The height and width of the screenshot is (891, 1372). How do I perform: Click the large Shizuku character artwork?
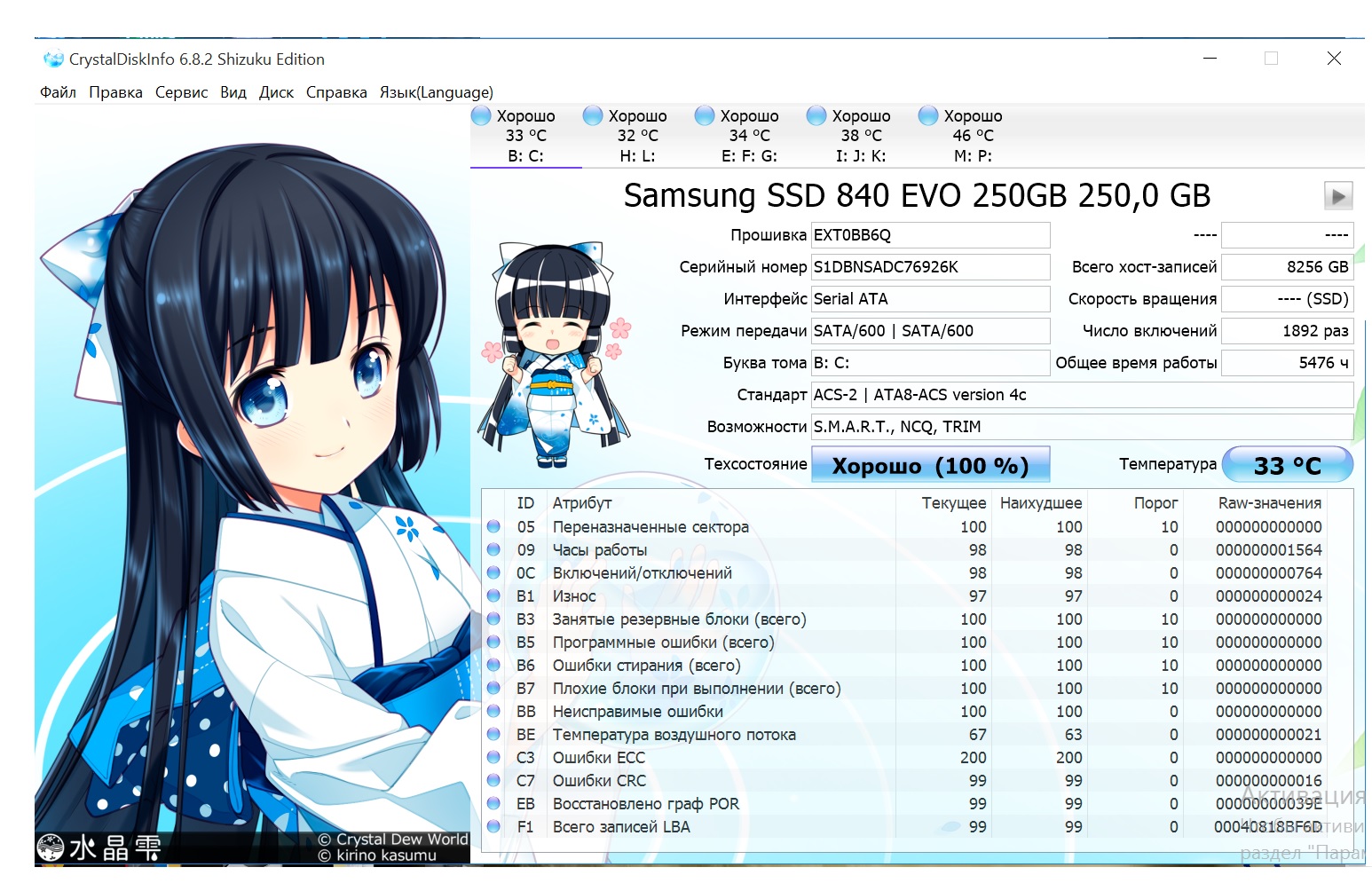pos(252,487)
